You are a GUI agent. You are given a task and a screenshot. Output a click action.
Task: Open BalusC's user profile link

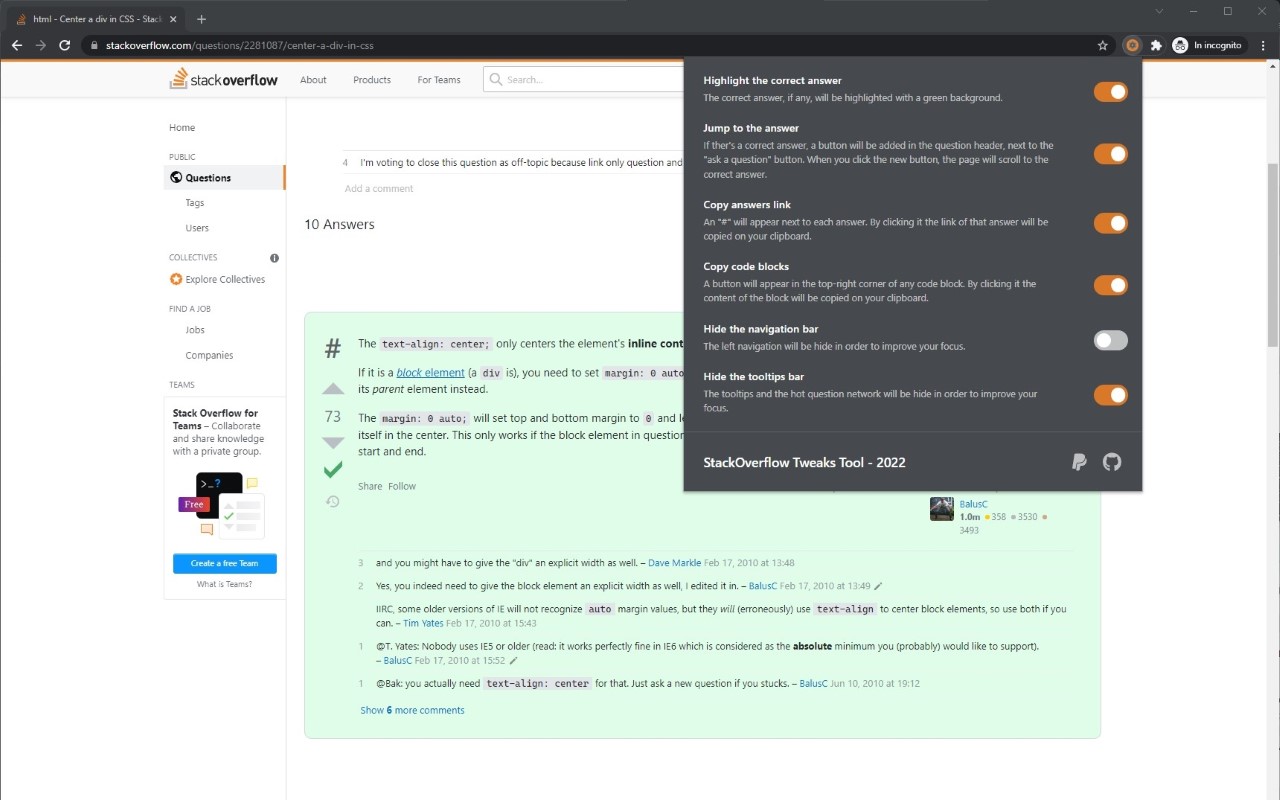click(x=973, y=503)
